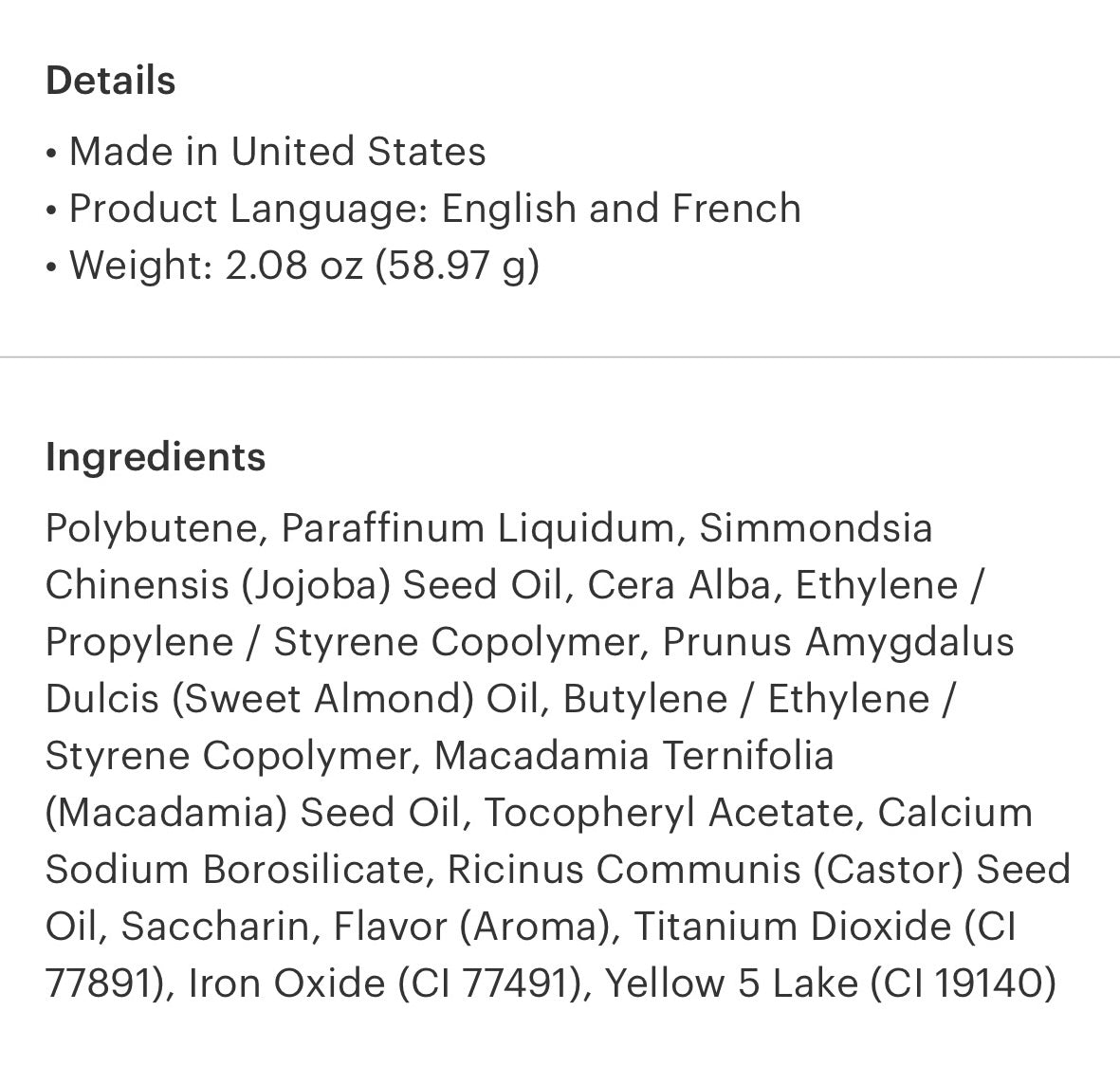Select the Macadamia Ternifolia ingredient text
The height and width of the screenshot is (1066, 1120).
(x=633, y=756)
